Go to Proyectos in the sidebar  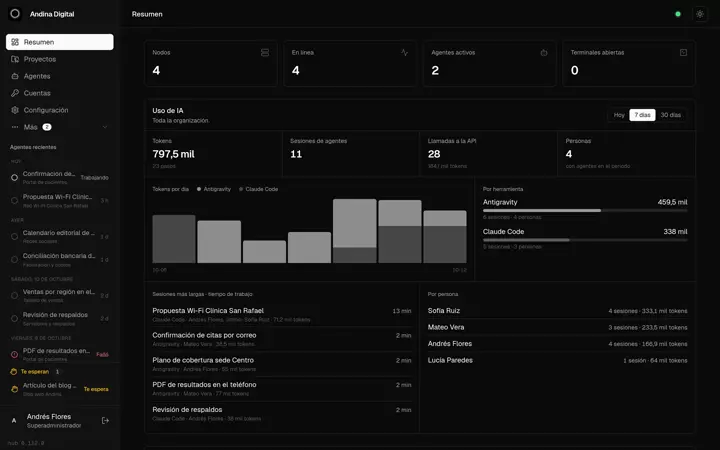pyautogui.click(x=60, y=59)
